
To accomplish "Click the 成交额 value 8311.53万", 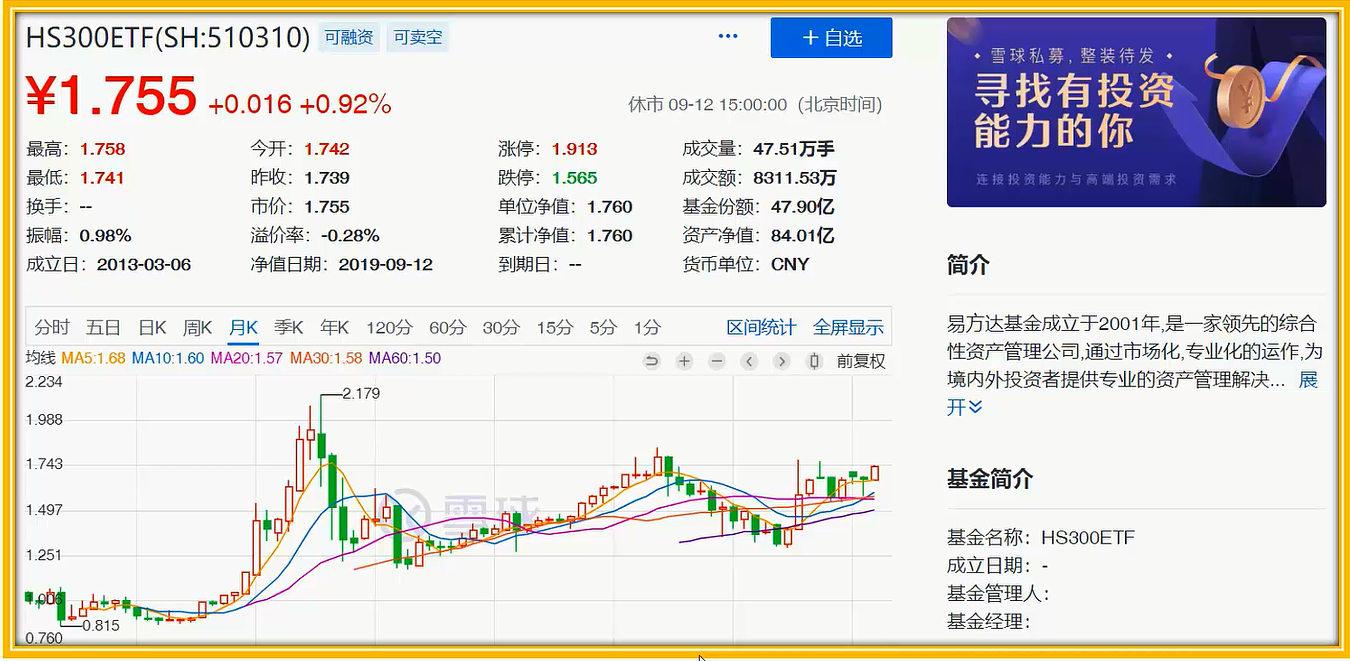I will coord(795,178).
